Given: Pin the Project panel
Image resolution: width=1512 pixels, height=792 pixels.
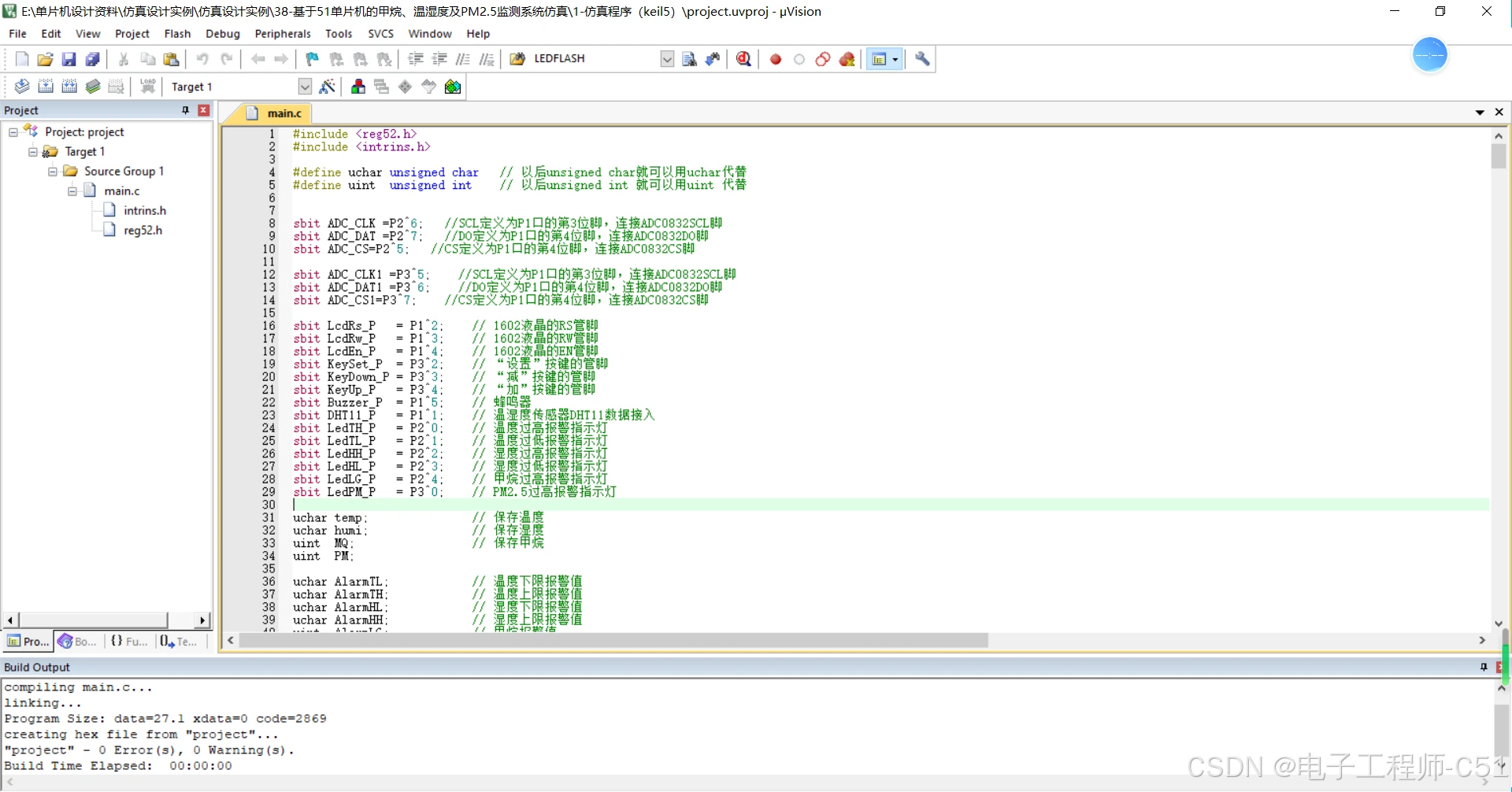Looking at the screenshot, I should [x=186, y=110].
